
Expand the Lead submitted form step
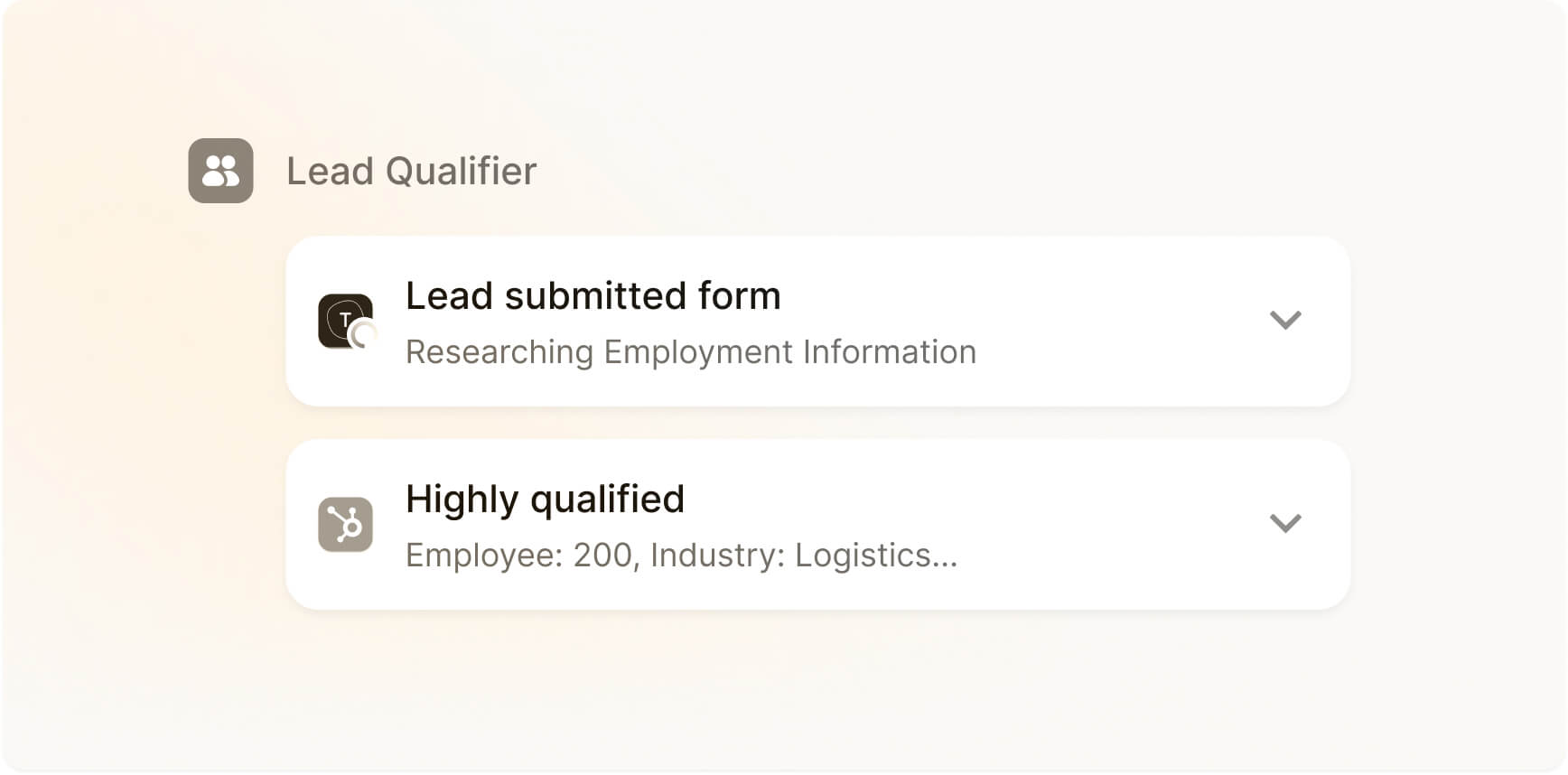(x=1284, y=320)
